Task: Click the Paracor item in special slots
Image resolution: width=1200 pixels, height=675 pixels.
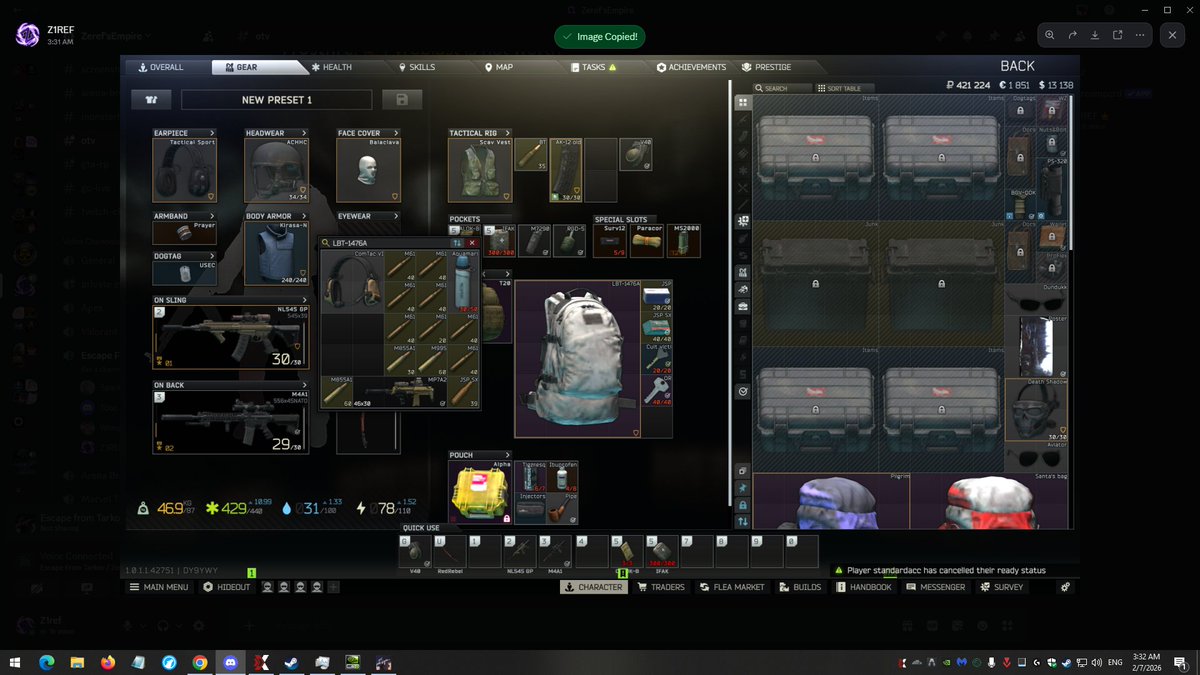Action: click(x=648, y=240)
